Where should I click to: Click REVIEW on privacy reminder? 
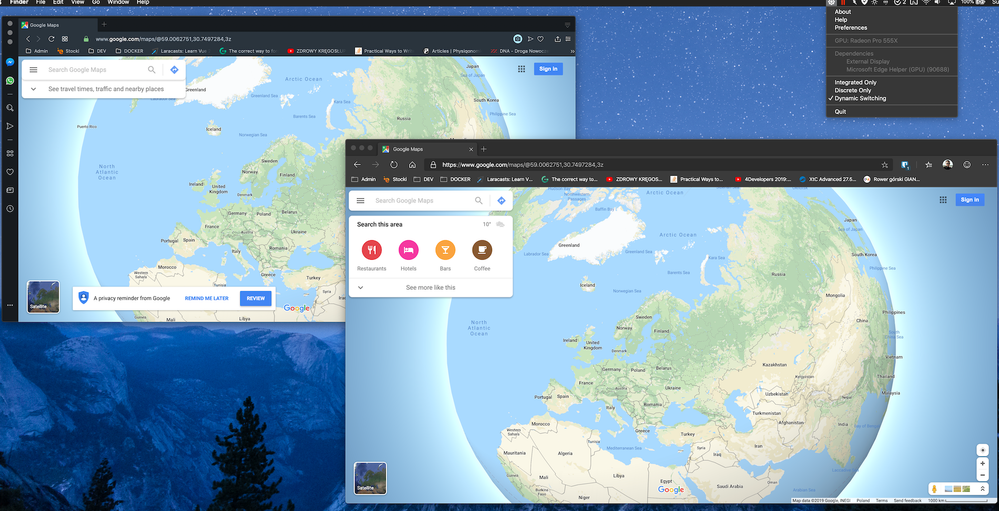click(255, 298)
